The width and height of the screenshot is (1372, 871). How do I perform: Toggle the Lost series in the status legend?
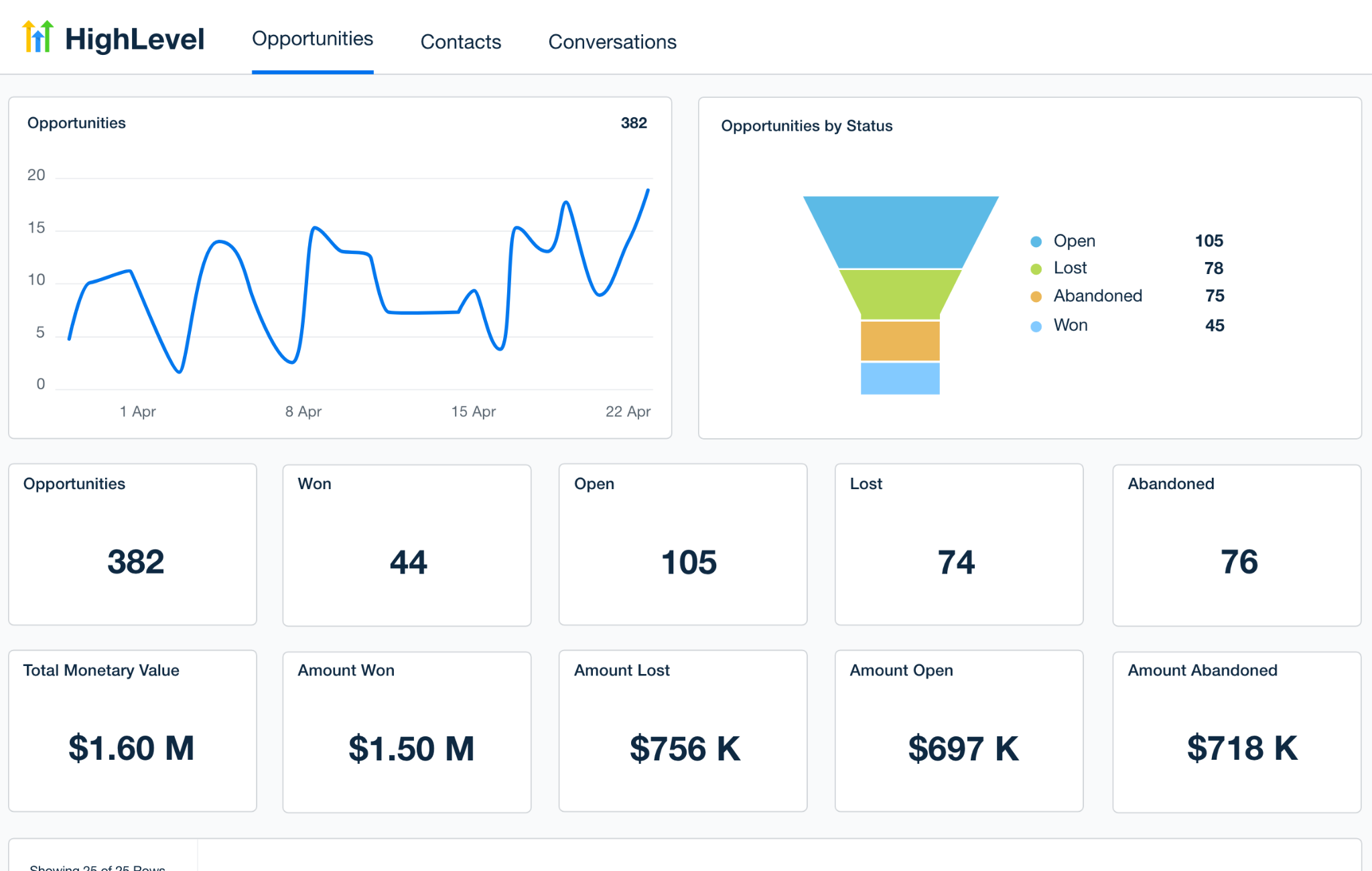(x=1070, y=268)
